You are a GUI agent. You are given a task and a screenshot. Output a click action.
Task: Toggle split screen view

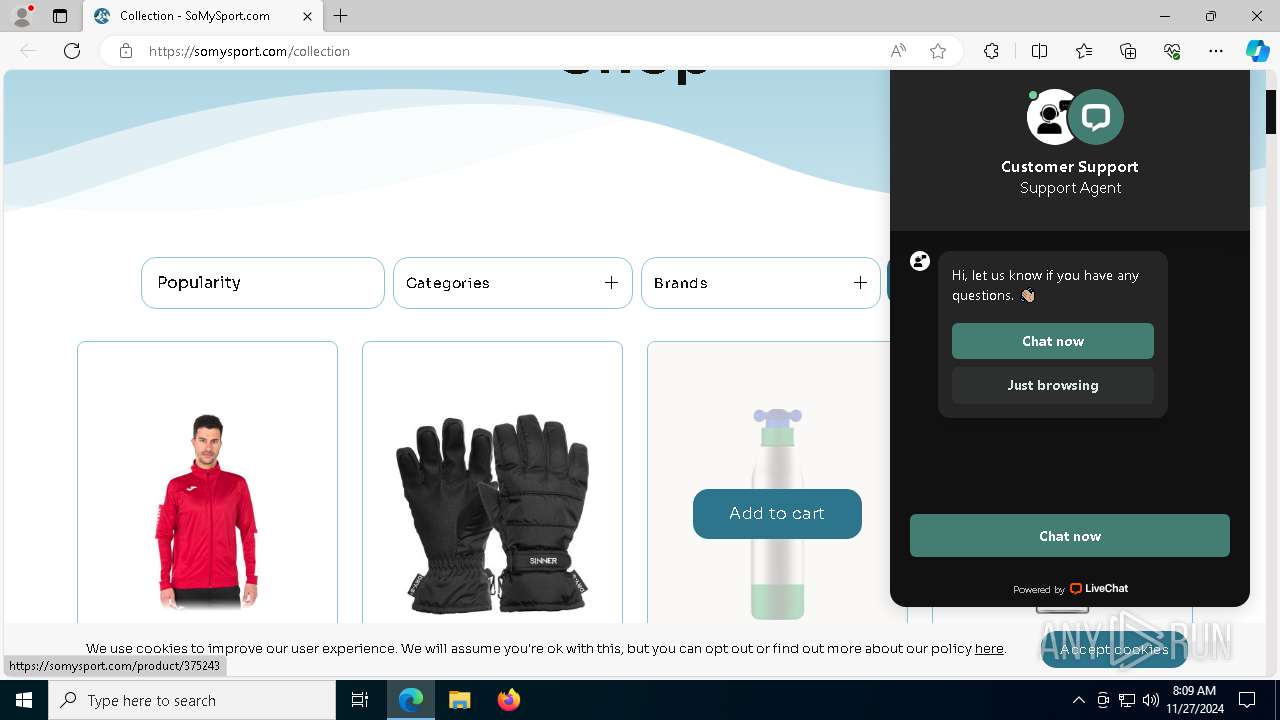coord(1039,51)
